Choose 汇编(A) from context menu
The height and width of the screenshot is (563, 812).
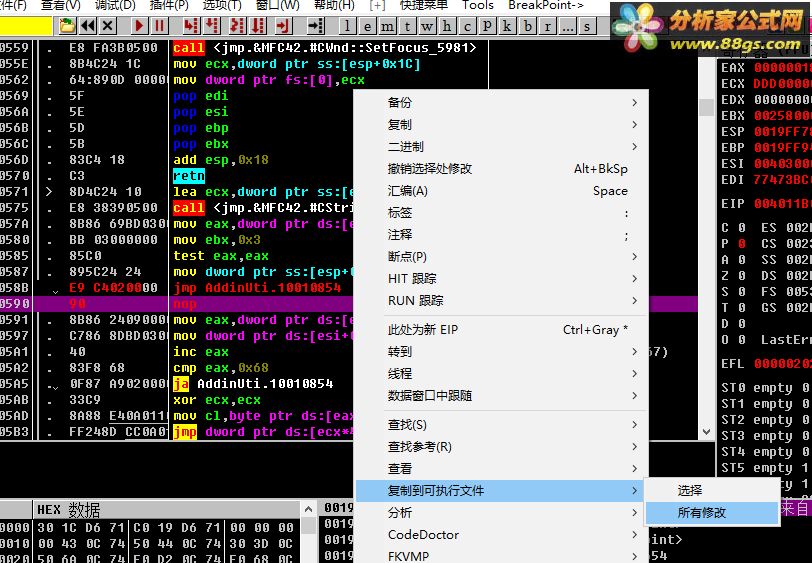(501, 191)
